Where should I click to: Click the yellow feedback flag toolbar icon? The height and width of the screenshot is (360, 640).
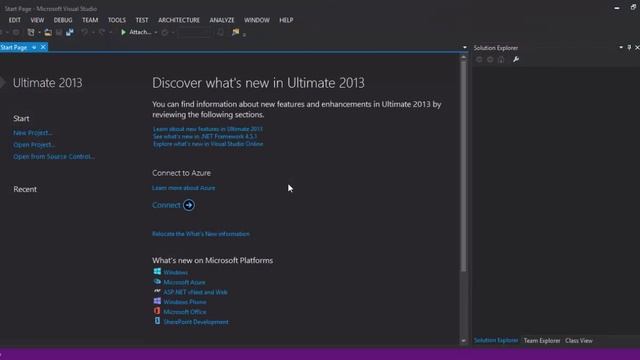coord(236,32)
